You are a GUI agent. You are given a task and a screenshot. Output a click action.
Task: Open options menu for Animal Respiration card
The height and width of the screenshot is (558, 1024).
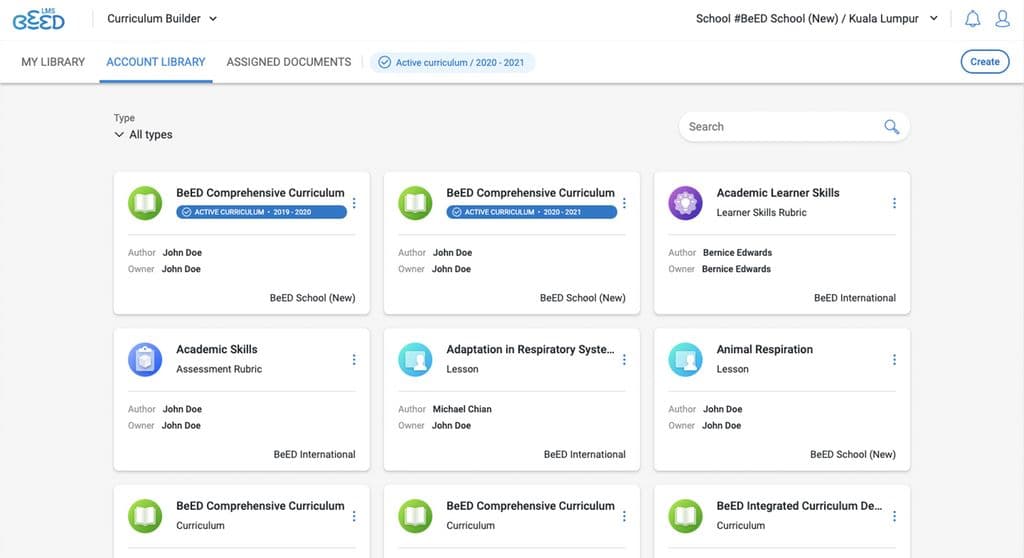point(894,360)
